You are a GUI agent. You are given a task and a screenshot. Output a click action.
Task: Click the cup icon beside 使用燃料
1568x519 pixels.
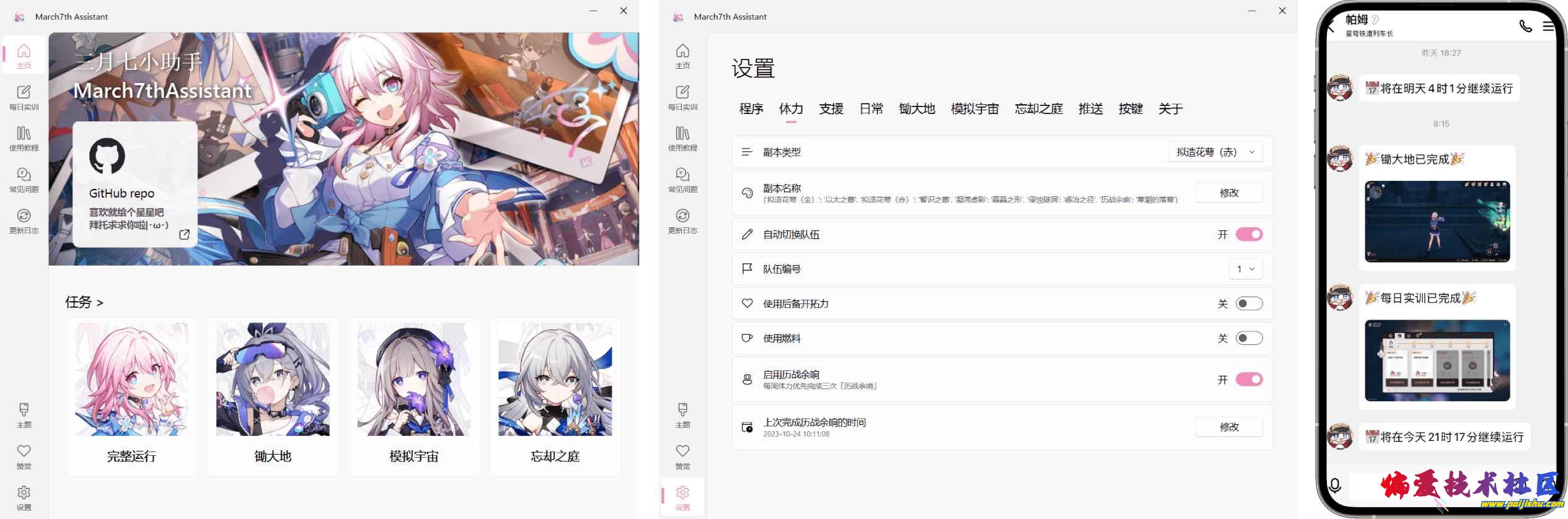[747, 338]
